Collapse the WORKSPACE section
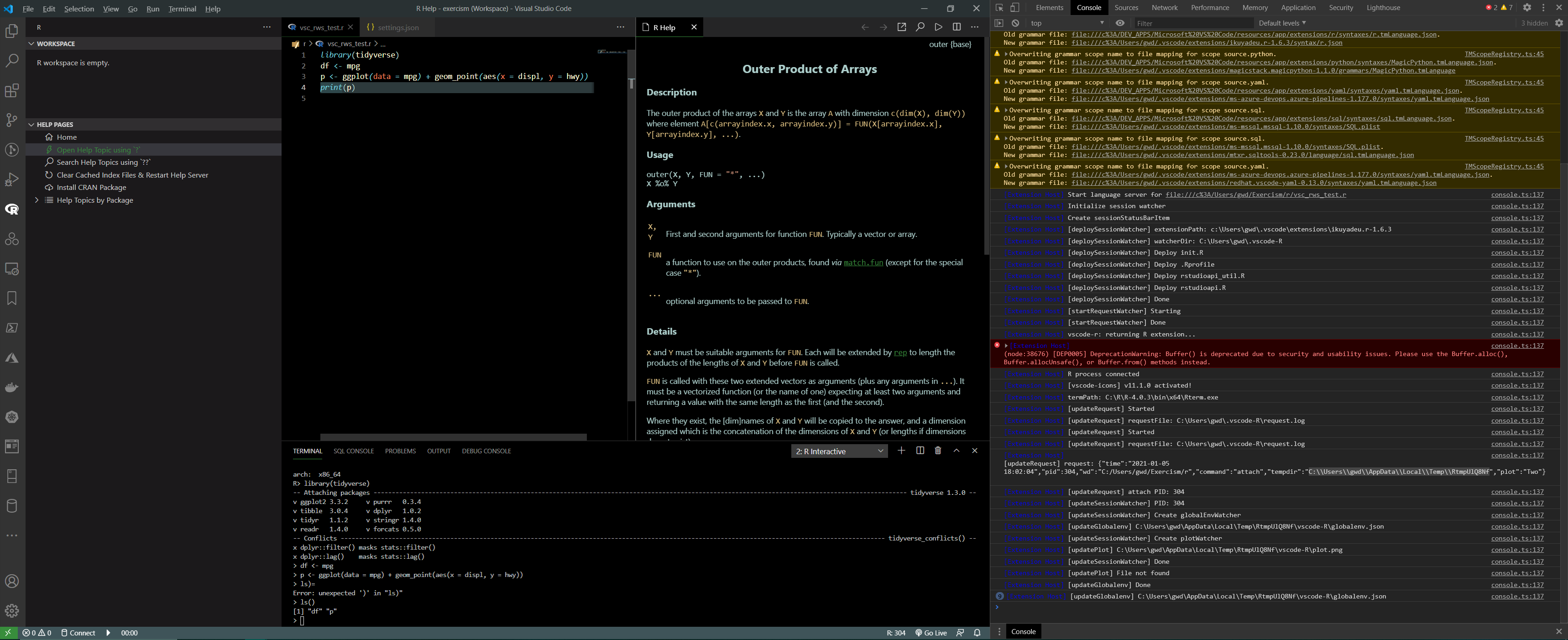The image size is (1568, 640). tap(153, 44)
